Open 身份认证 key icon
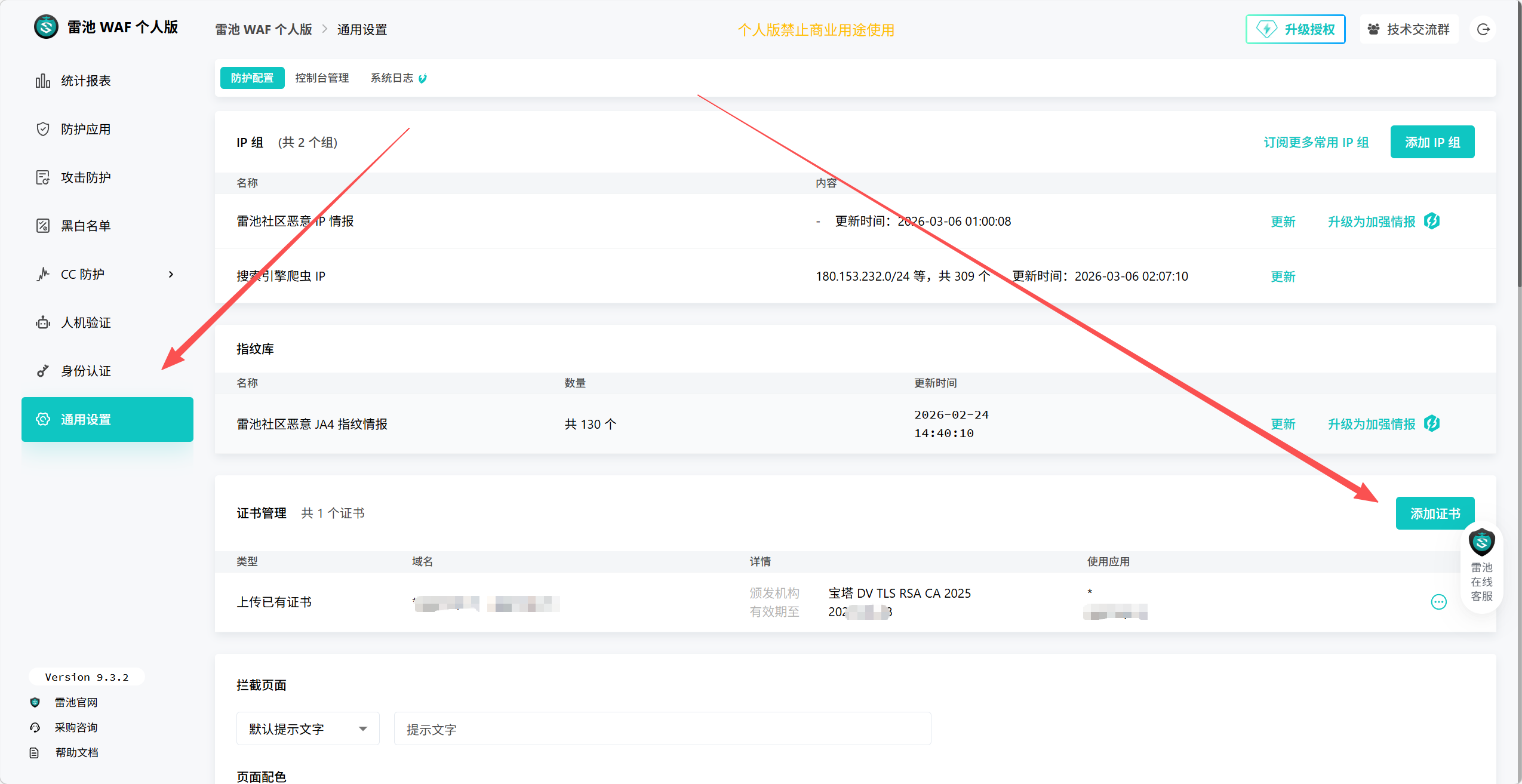The image size is (1522, 784). [42, 371]
